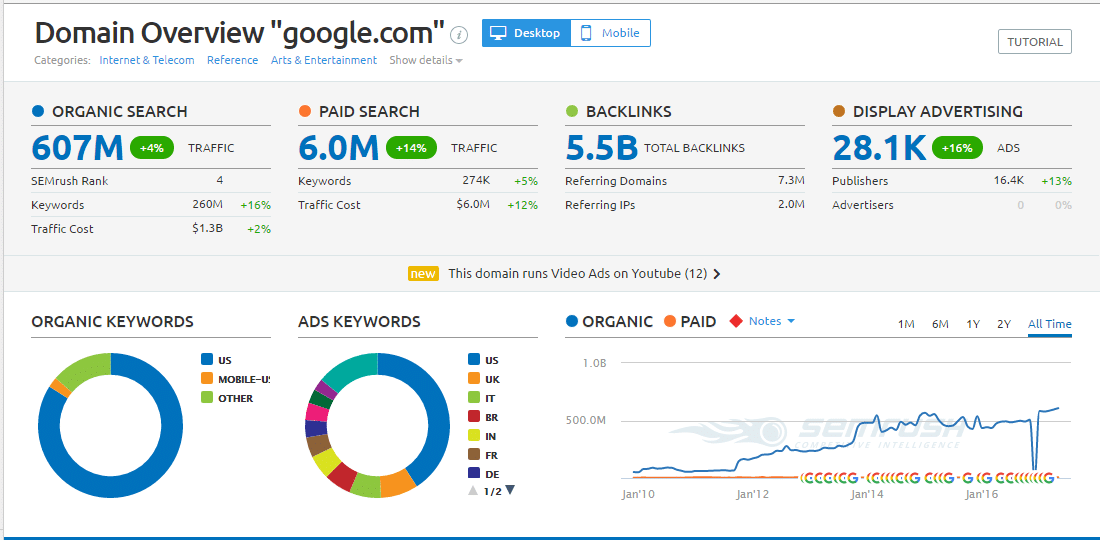Open the Video Ads on Youtube notice
Screen dimensions: 1100x540
(x=577, y=274)
